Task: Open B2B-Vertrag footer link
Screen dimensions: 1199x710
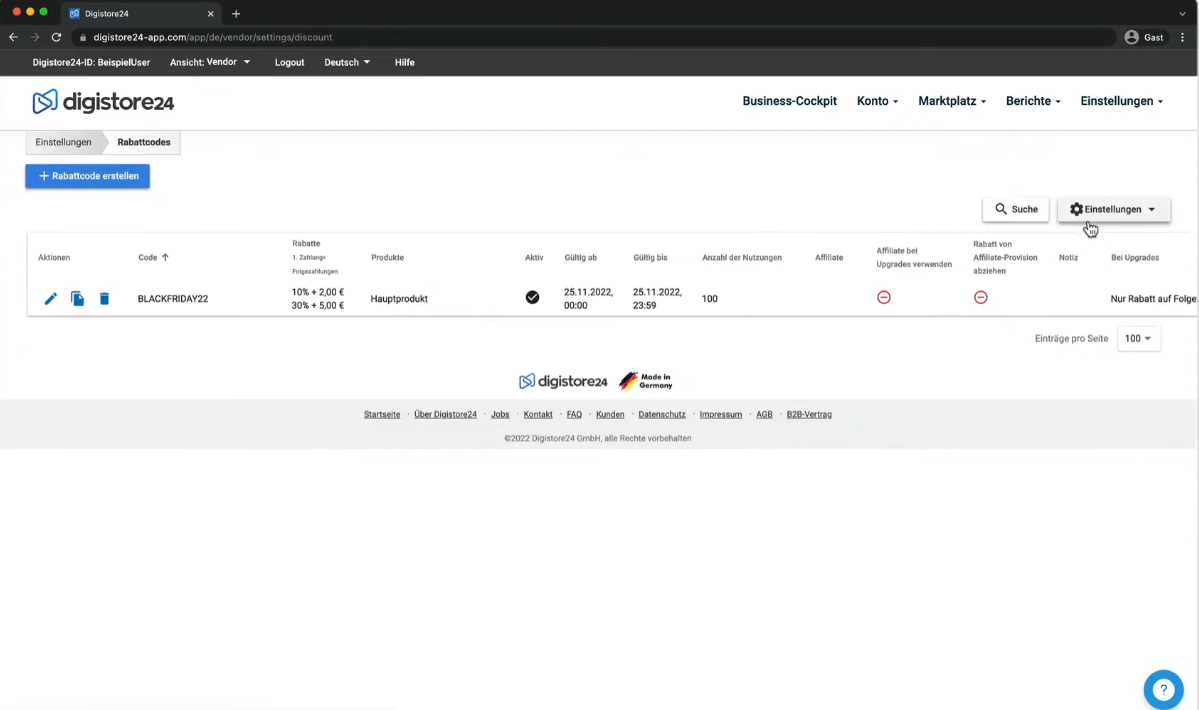Action: pos(809,414)
